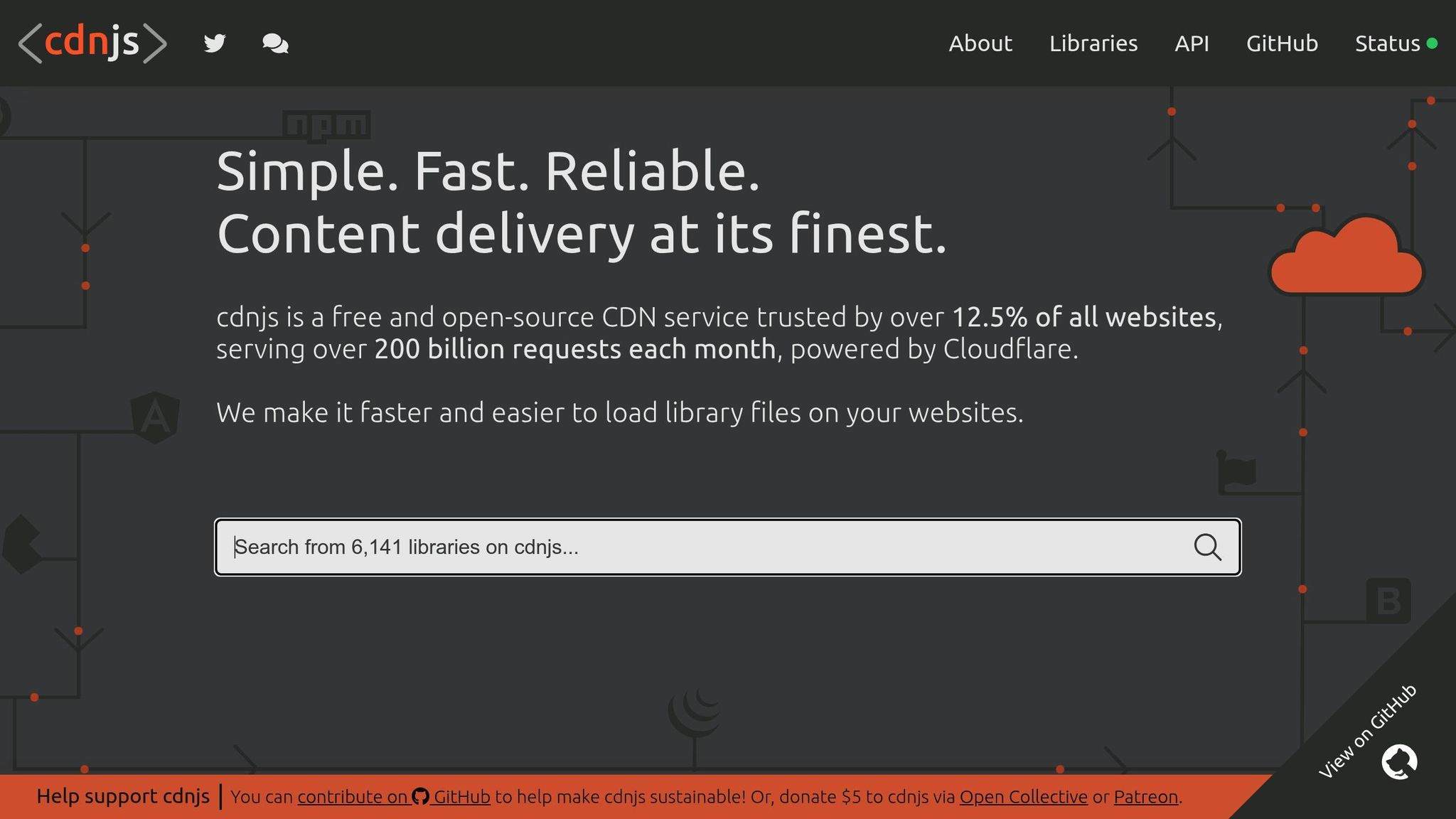Open the Open Collective donation link
This screenshot has width=1456, height=819.
[1023, 797]
